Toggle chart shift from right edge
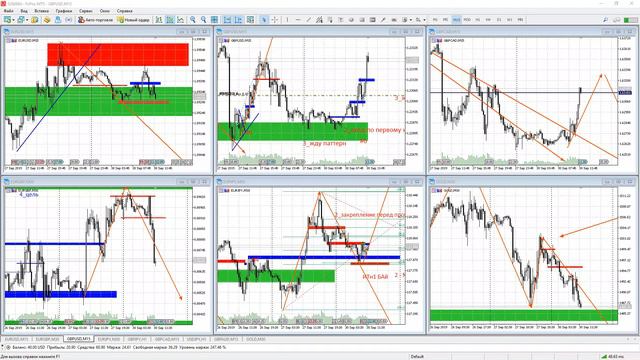This screenshot has height=360, width=640. point(239,20)
